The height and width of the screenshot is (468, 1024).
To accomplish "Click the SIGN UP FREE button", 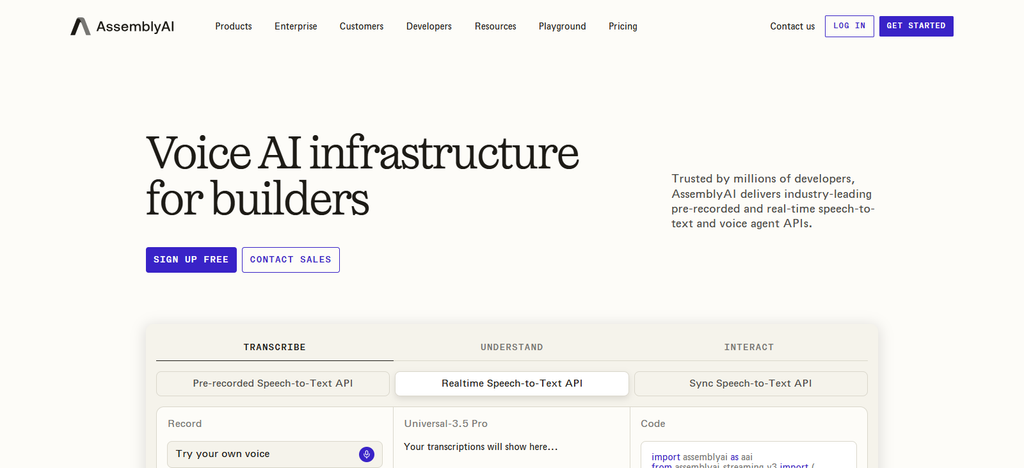I will (x=191, y=260).
